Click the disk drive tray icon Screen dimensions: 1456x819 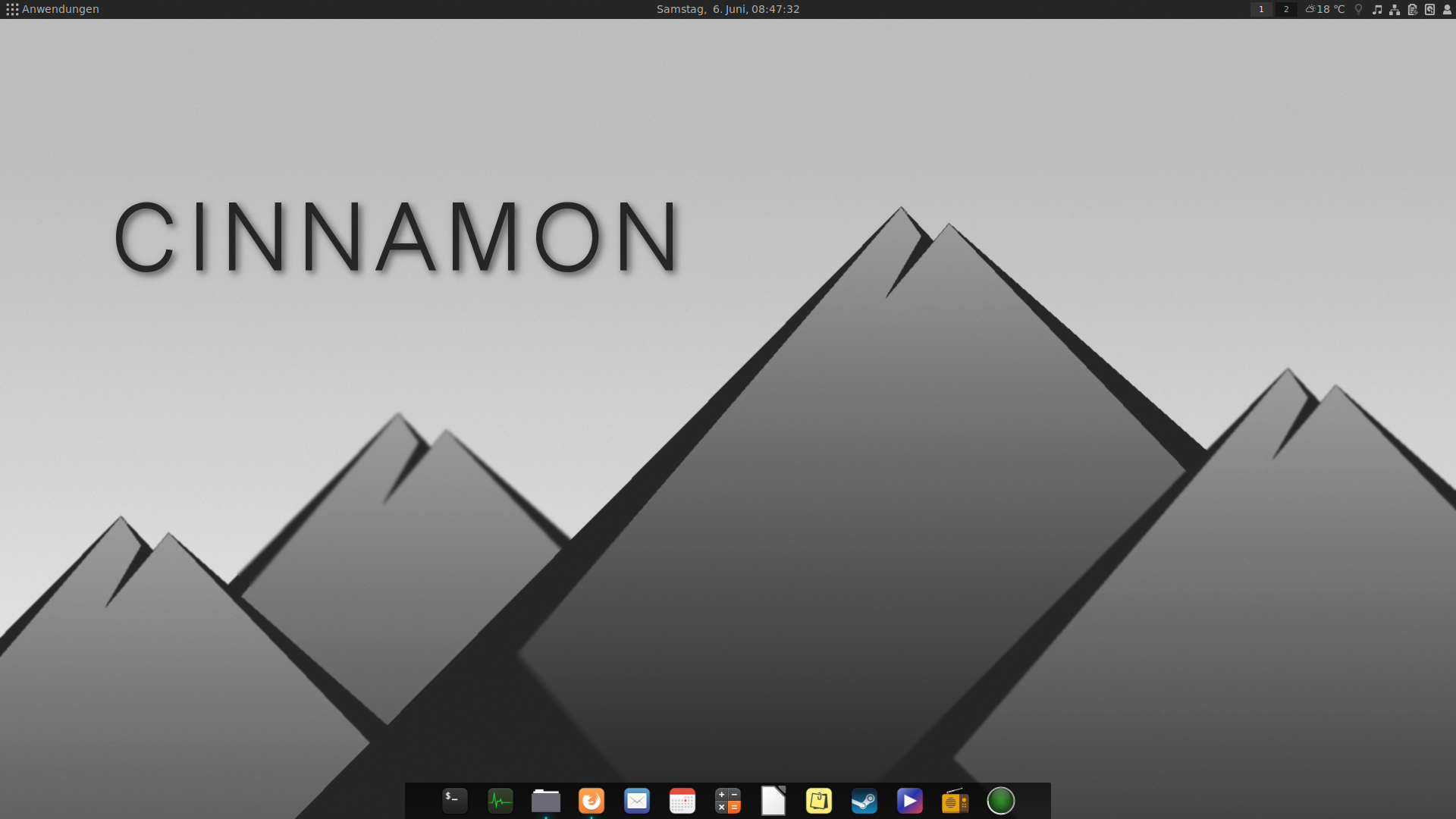1429,9
